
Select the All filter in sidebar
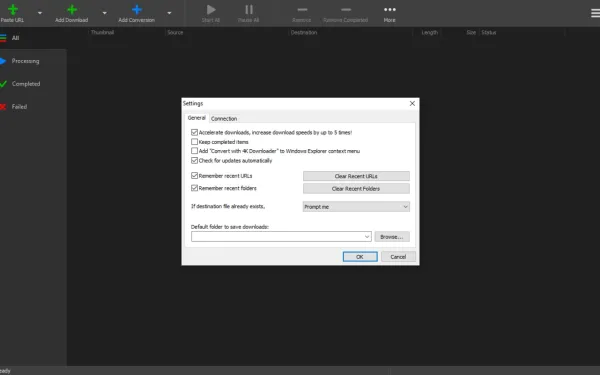[15, 38]
